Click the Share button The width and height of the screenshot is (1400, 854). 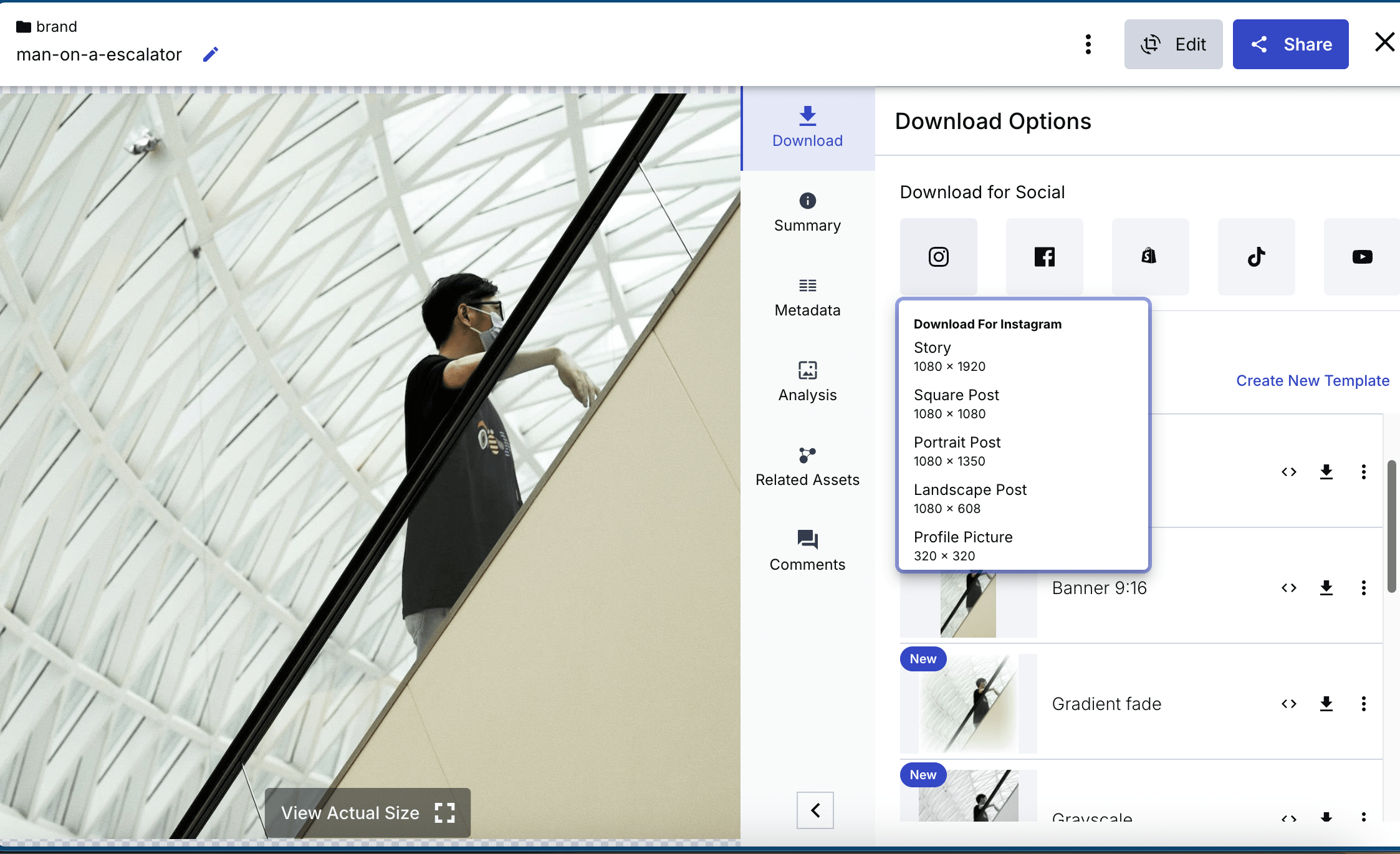[1290, 44]
